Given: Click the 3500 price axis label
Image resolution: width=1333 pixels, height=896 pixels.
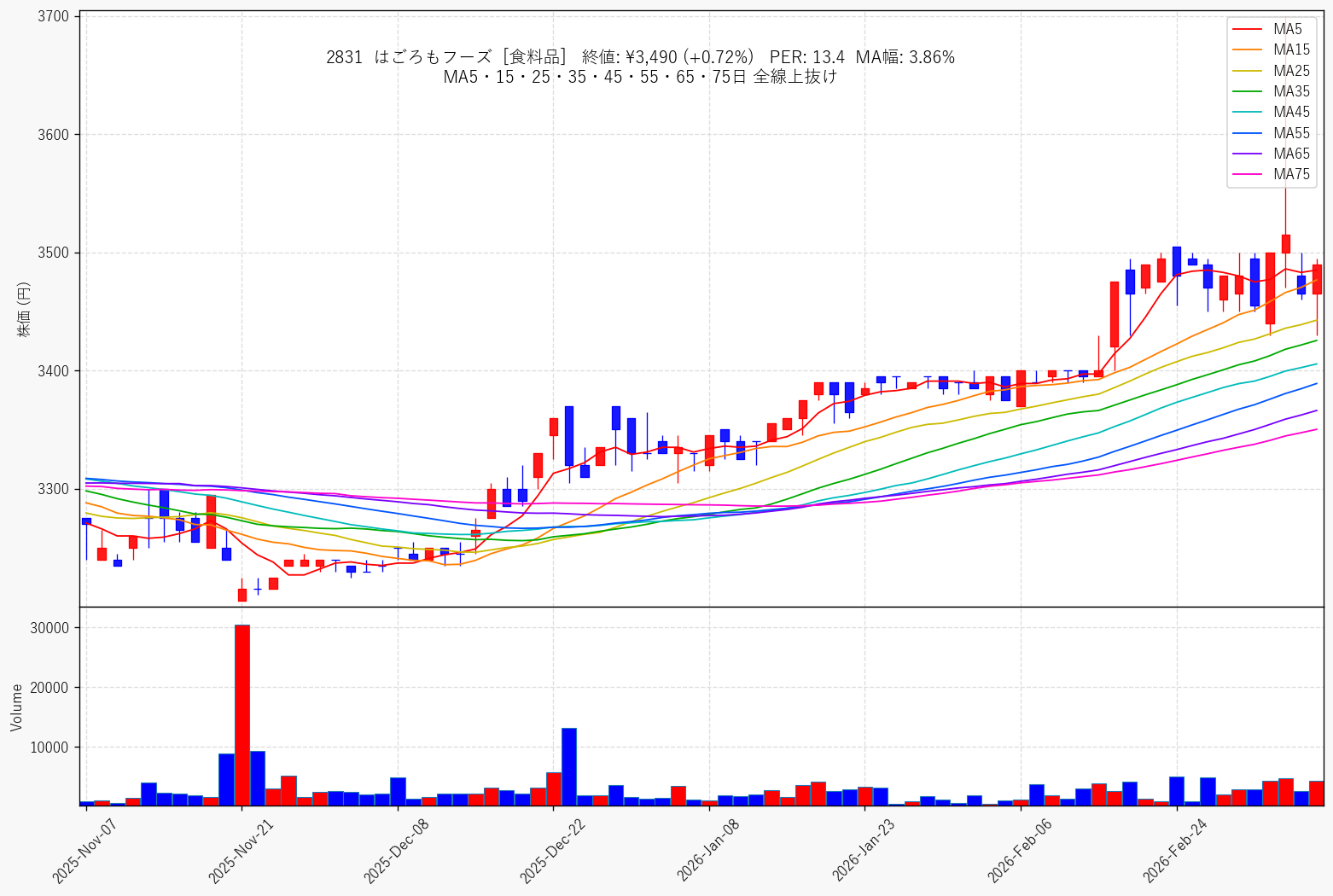Looking at the screenshot, I should tap(55, 253).
